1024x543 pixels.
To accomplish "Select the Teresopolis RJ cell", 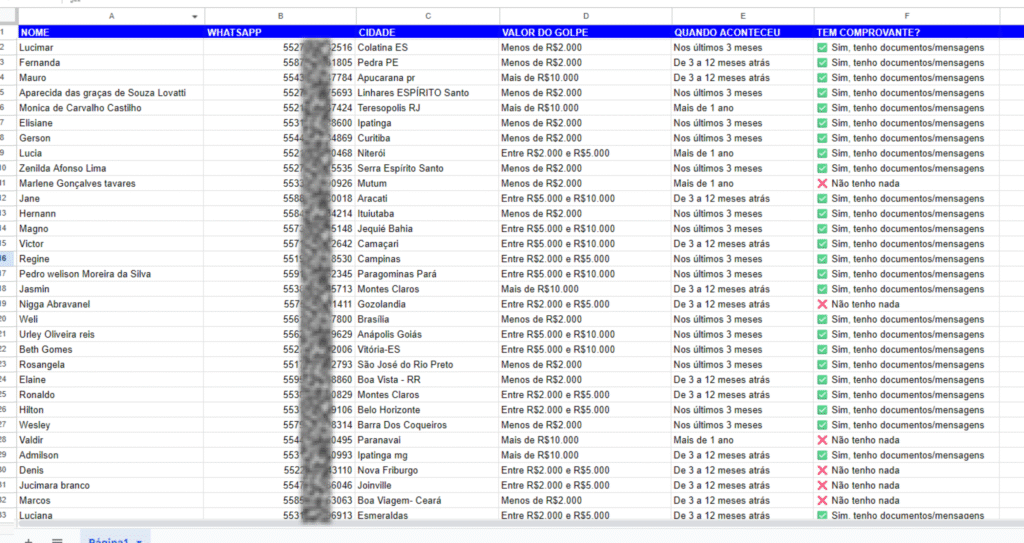I will (x=427, y=108).
